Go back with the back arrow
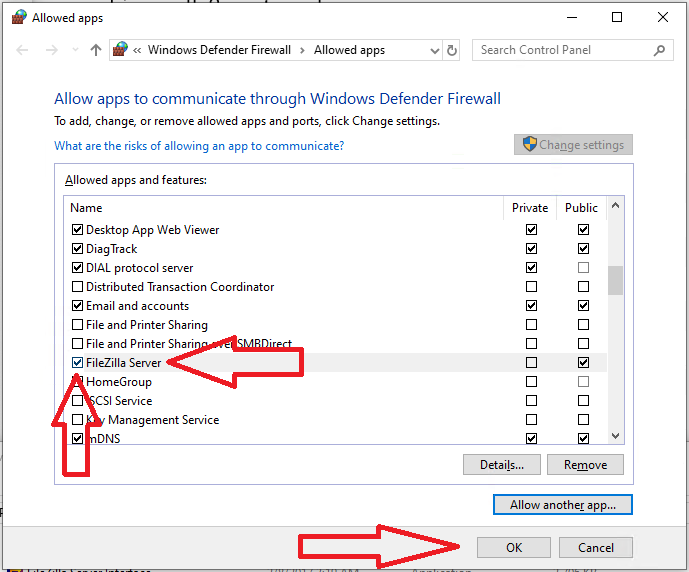Image resolution: width=689 pixels, height=572 pixels. [22, 50]
